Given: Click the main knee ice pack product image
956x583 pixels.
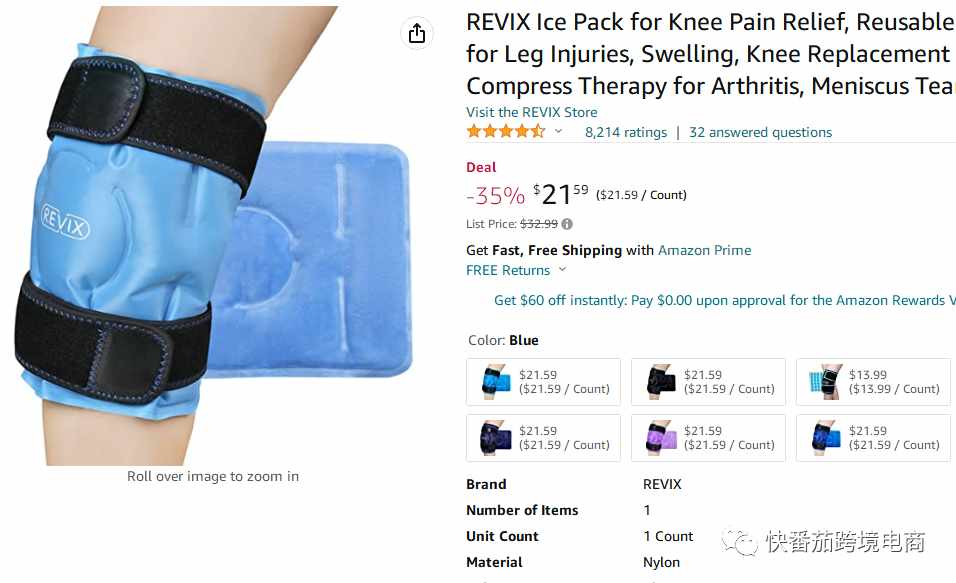Looking at the screenshot, I should 213,237.
